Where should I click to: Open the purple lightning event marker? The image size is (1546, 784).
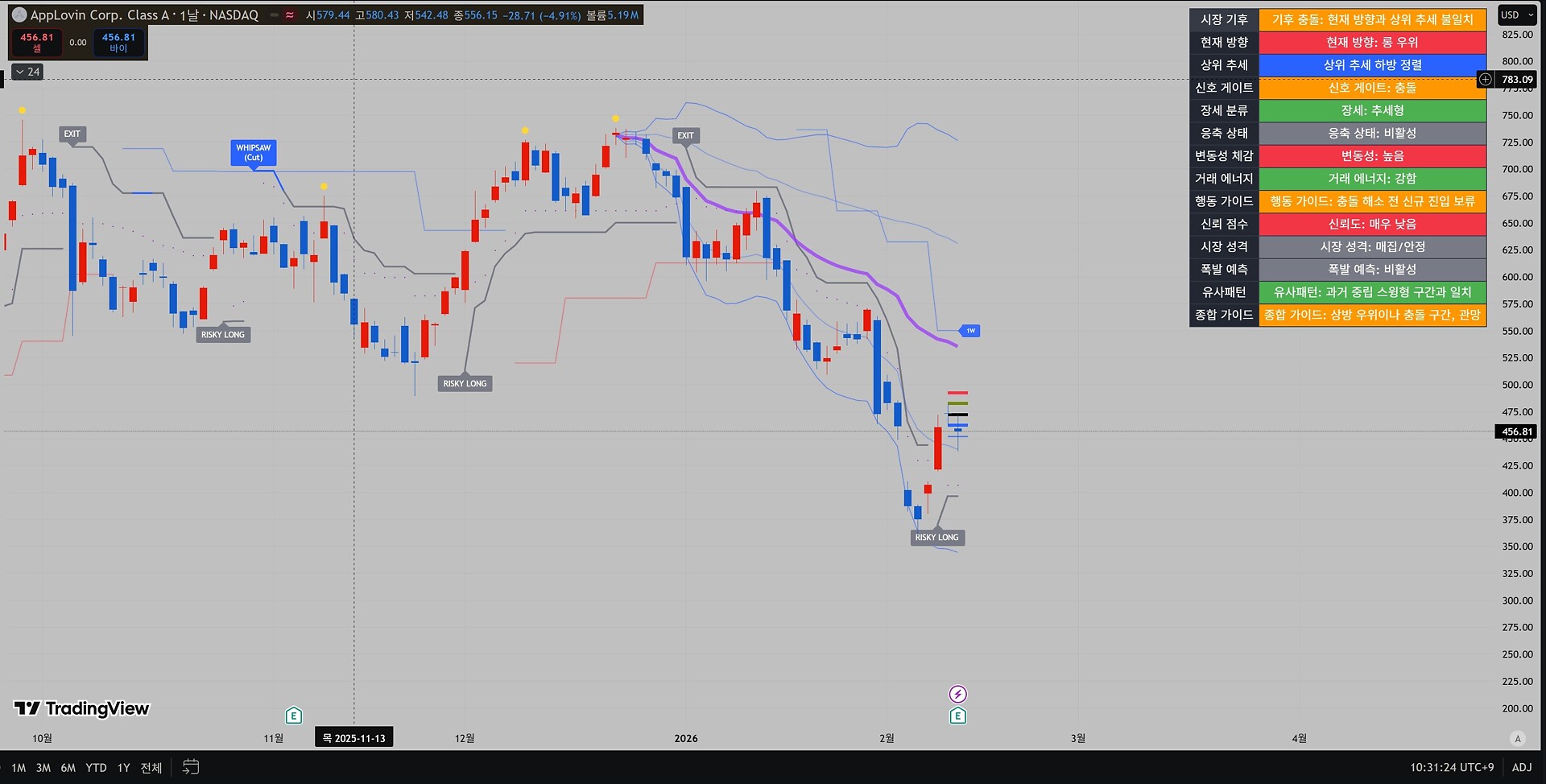(957, 694)
